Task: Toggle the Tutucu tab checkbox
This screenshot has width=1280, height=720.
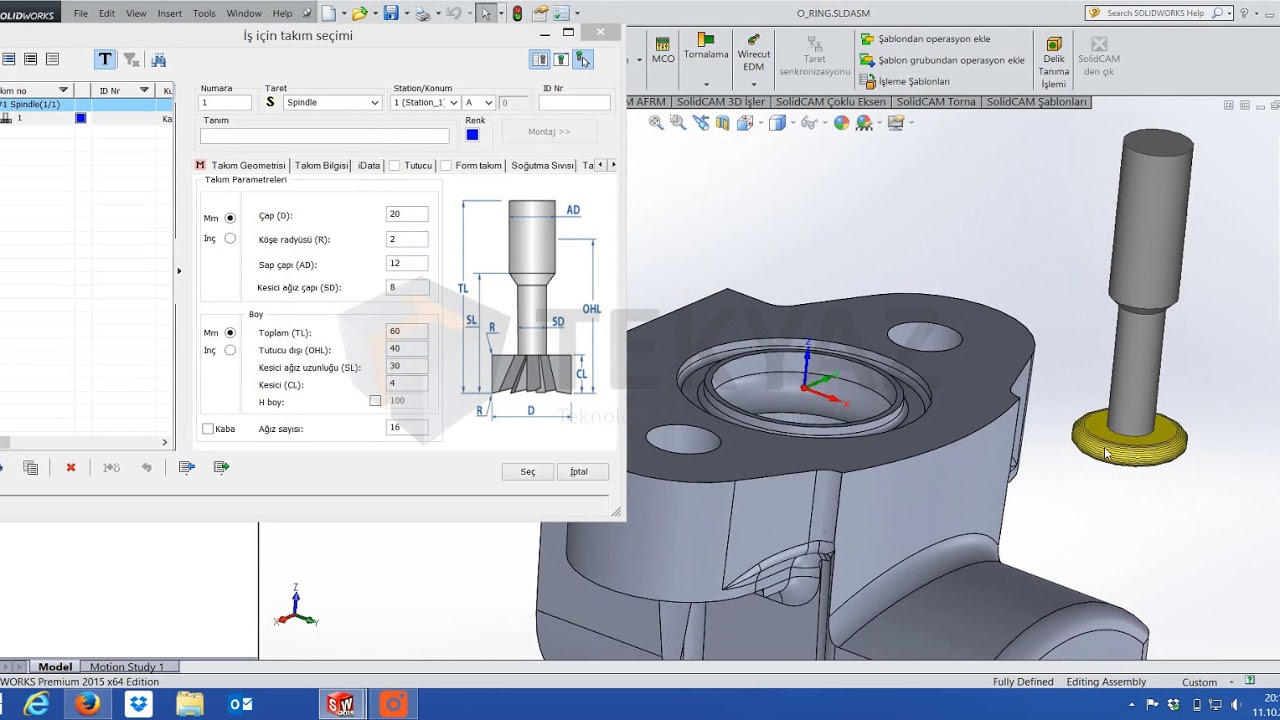Action: click(394, 165)
